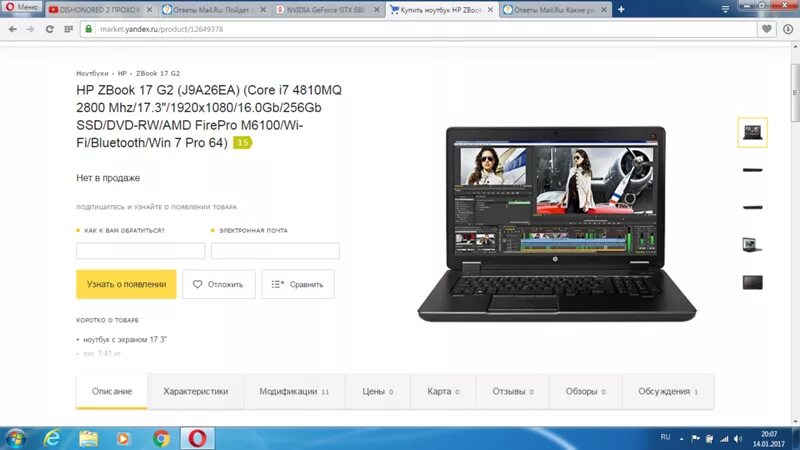800x450 pixels.
Task: Go back to the previous page
Action: 13,29
